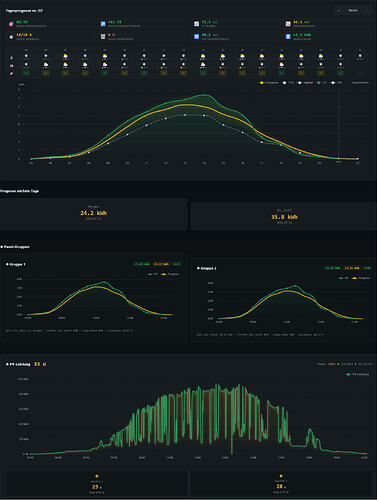
Task: Click the blue icon beside the '50.2' statistic
Action: click(197, 36)
